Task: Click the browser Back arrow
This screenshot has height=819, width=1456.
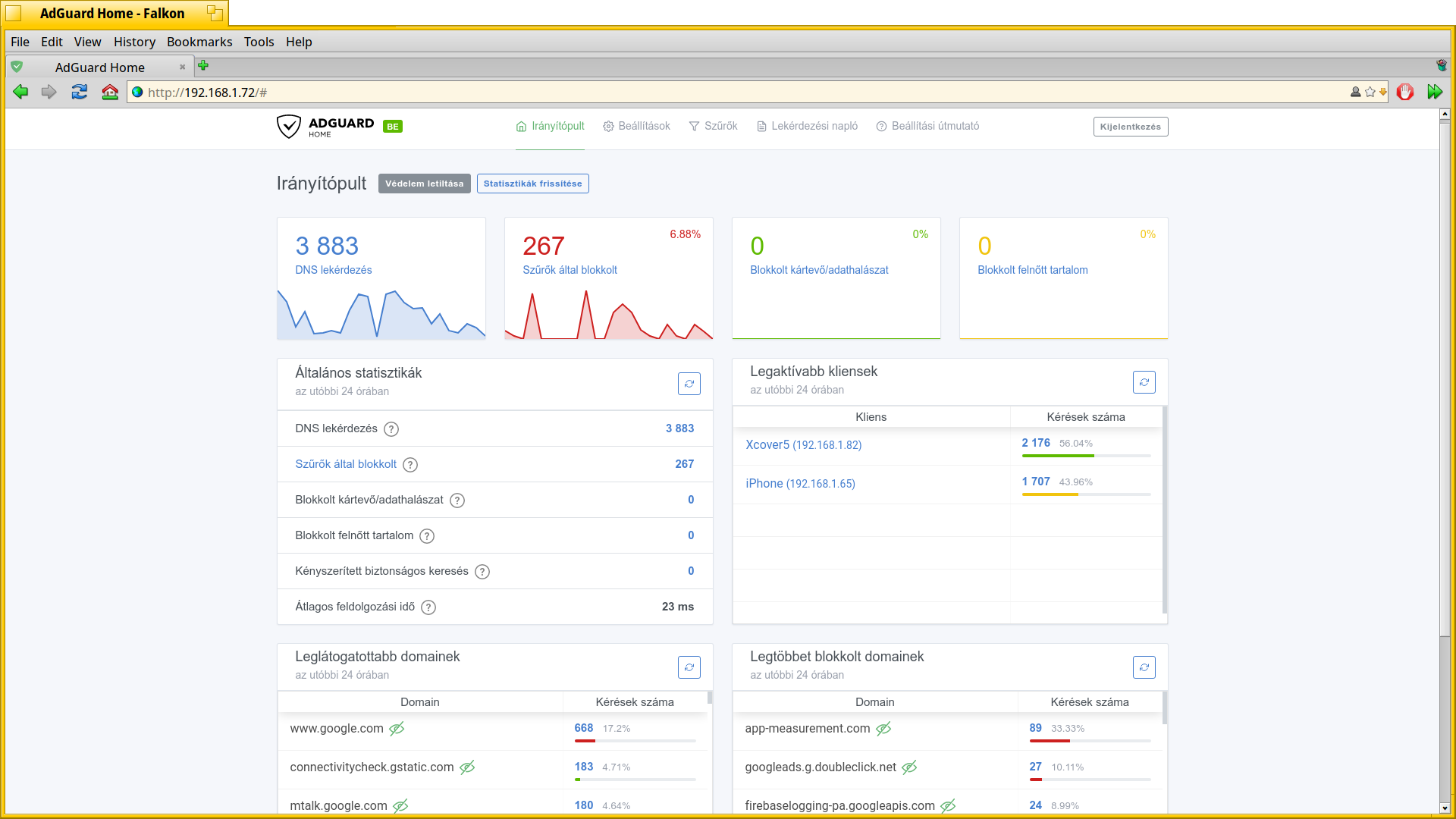Action: click(20, 92)
